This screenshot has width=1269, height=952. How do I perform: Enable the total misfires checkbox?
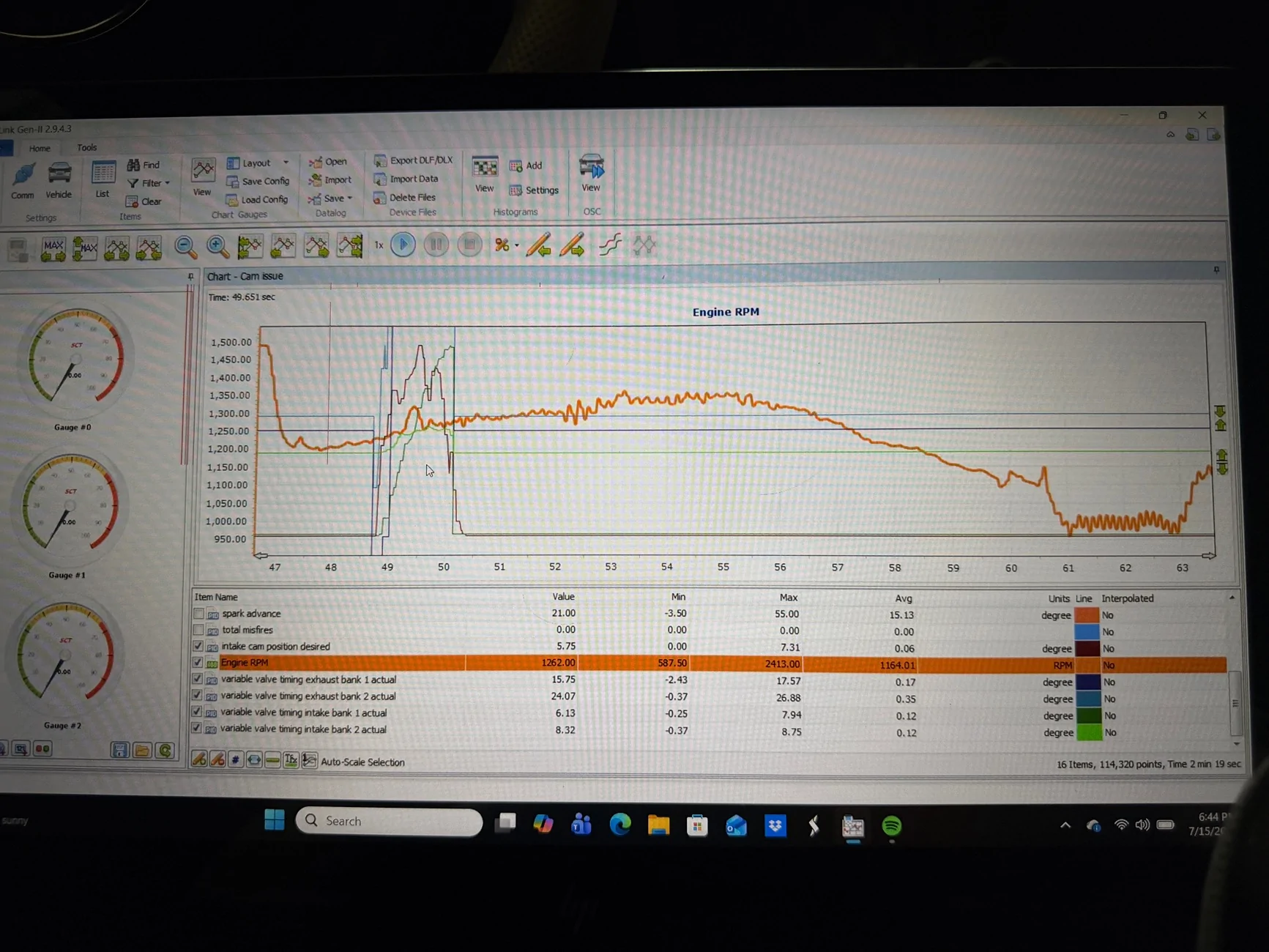tap(198, 630)
